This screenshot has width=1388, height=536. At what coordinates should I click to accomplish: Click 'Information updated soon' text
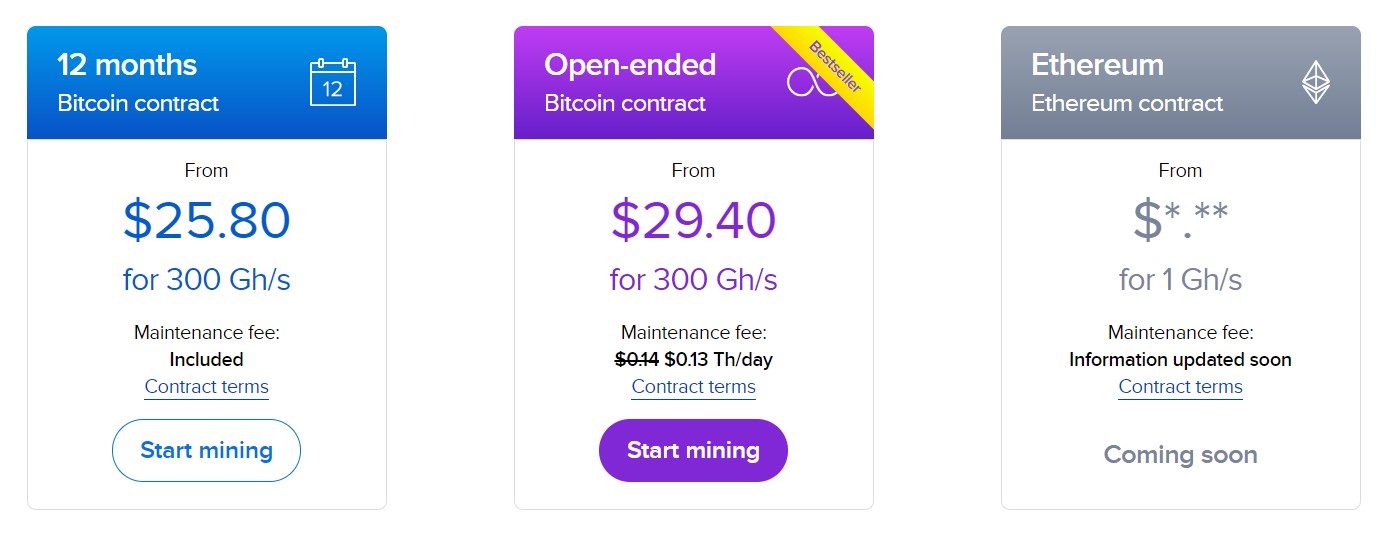[x=1181, y=359]
